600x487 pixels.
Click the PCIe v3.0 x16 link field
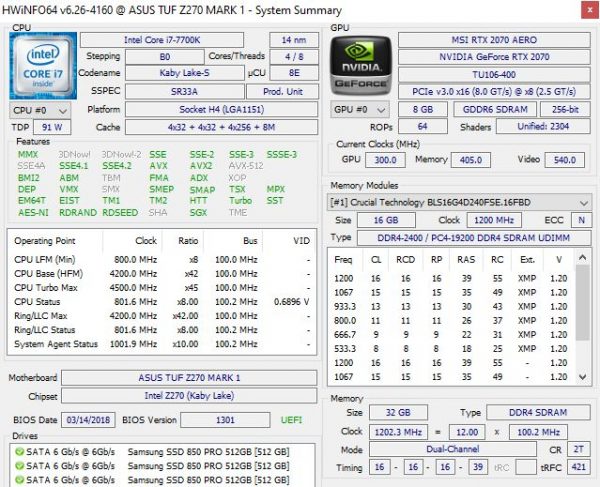coord(494,92)
